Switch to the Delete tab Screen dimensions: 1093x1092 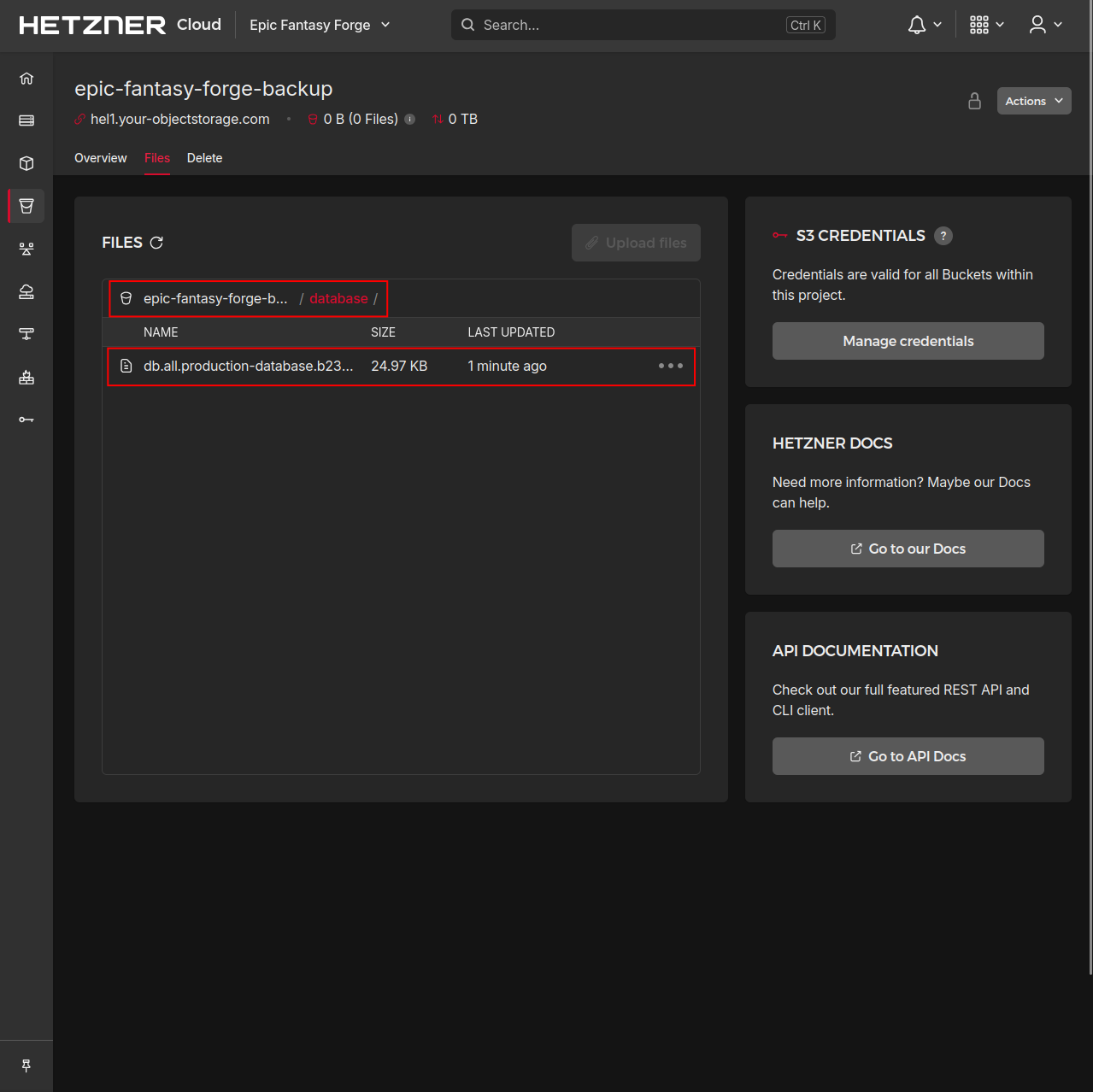point(204,158)
